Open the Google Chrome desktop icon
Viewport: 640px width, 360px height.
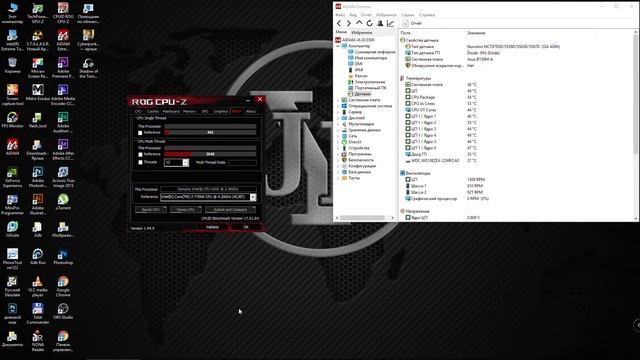click(63, 287)
